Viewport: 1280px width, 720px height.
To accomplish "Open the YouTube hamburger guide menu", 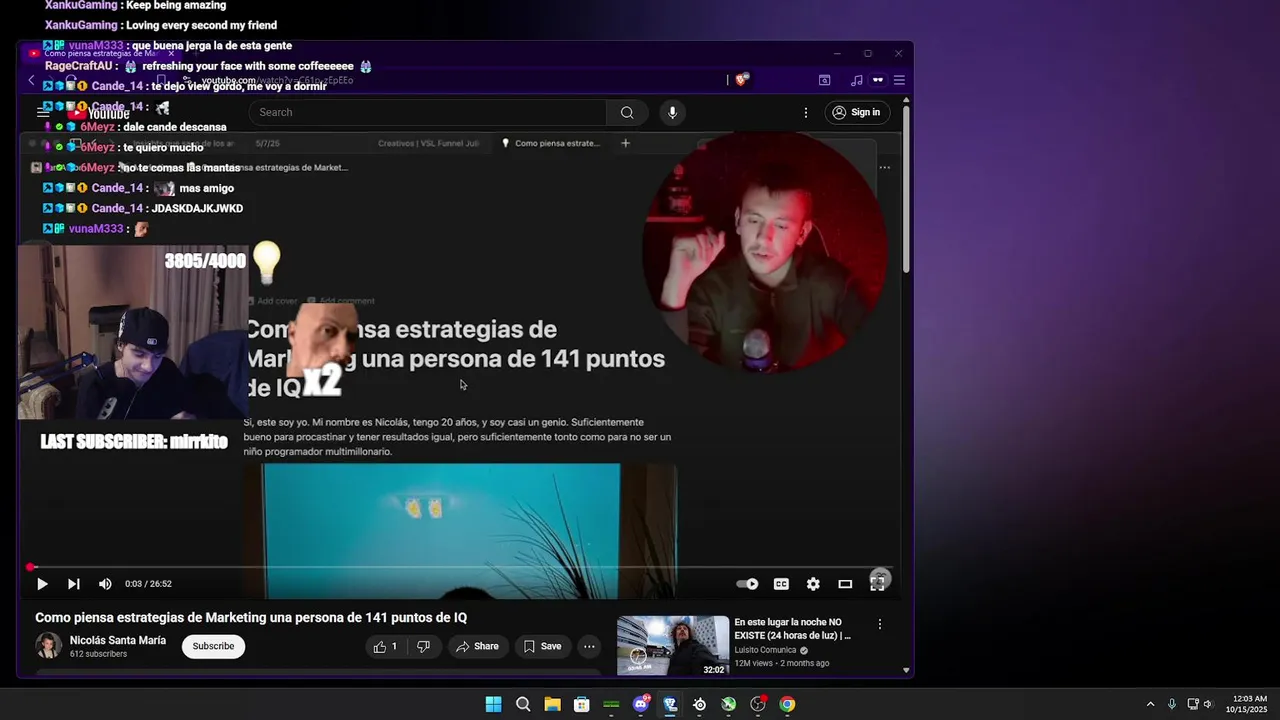I will click(x=43, y=112).
